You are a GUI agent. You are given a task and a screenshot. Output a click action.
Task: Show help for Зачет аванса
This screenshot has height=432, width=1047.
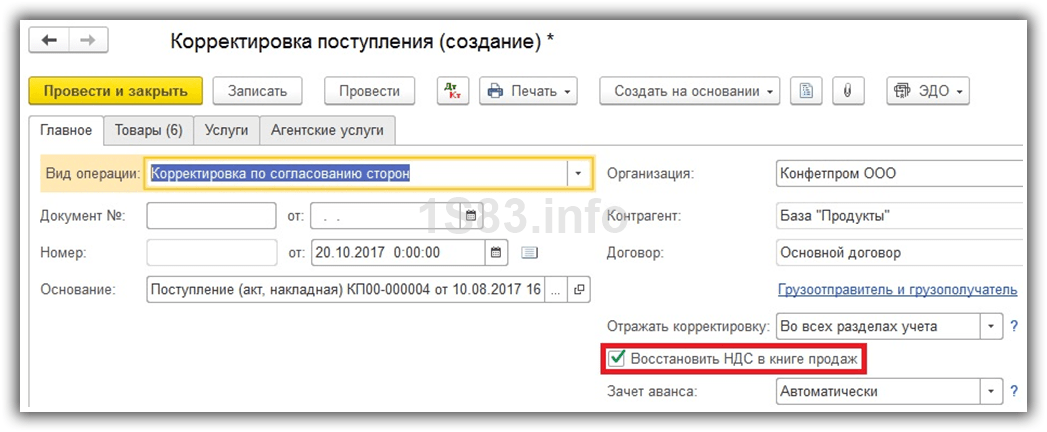1014,391
